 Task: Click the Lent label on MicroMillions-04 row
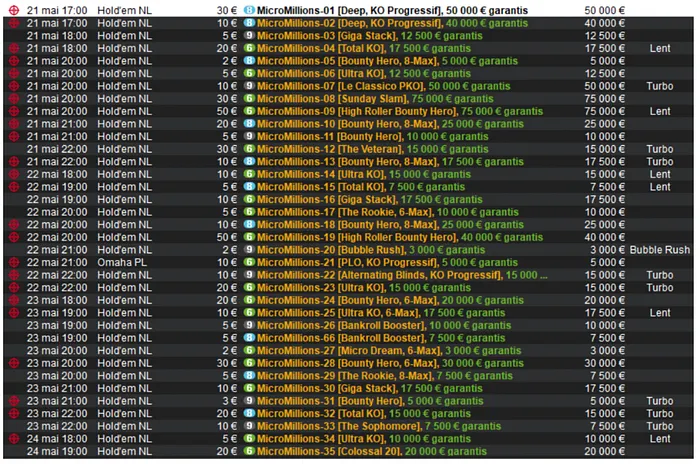point(660,48)
